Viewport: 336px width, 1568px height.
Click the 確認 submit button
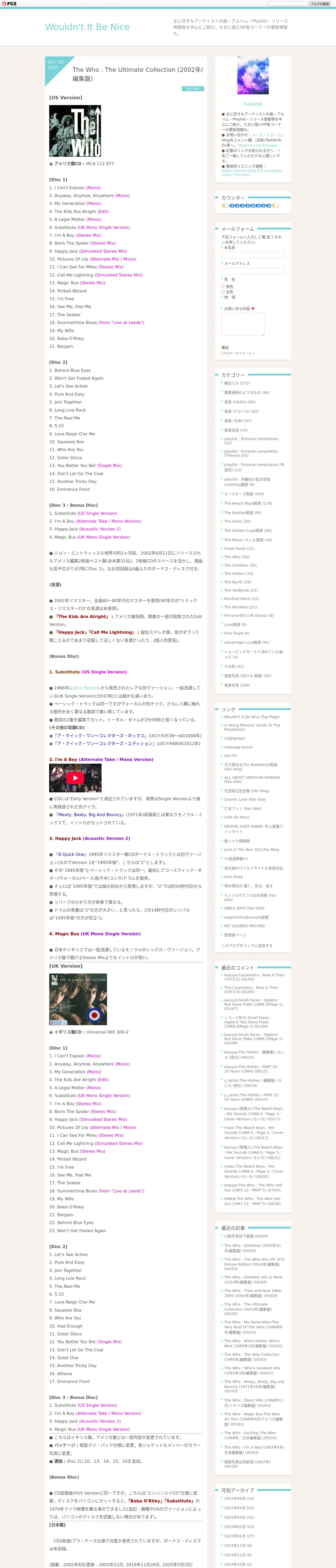click(x=225, y=348)
